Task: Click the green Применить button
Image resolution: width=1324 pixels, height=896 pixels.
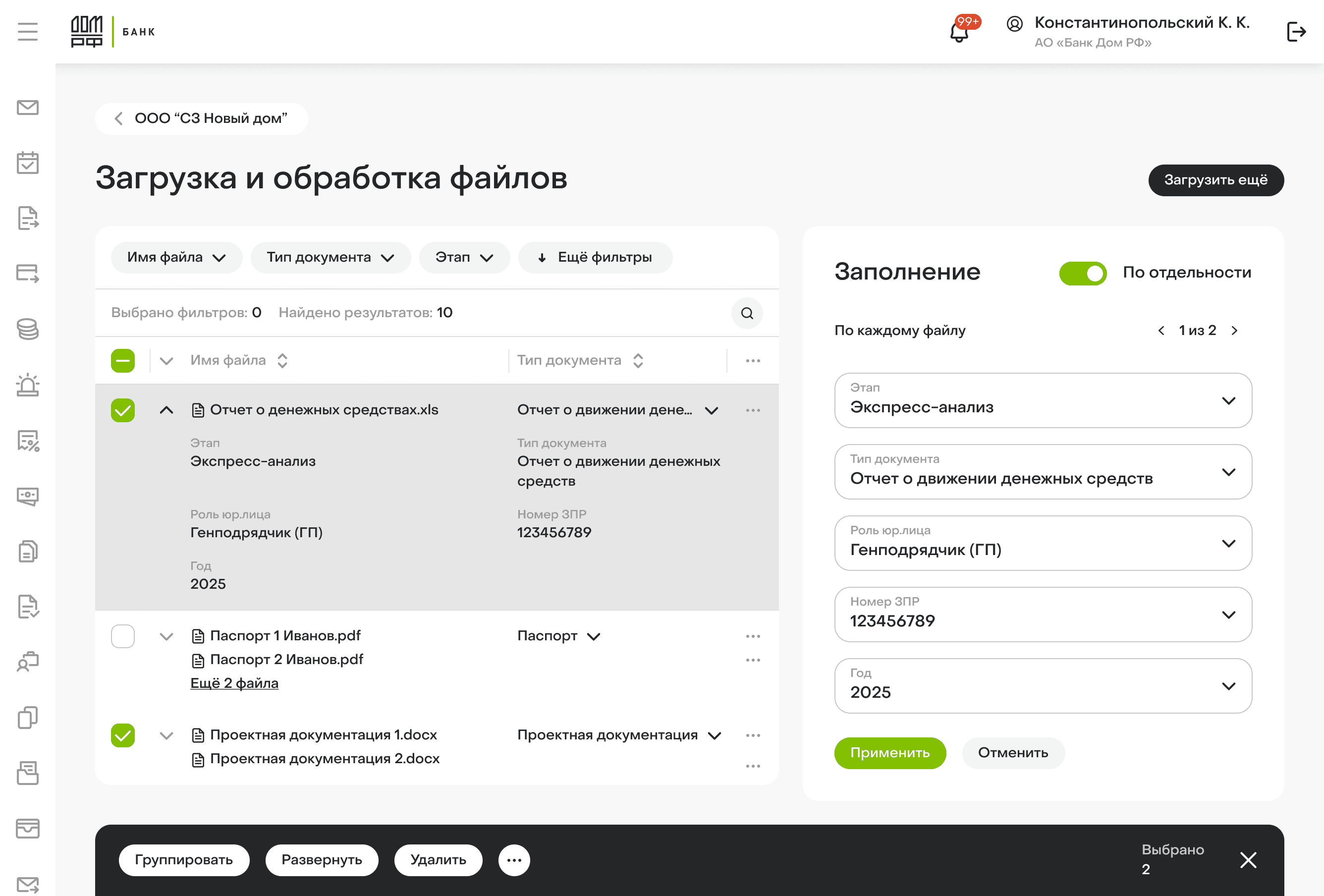Action: coord(889,753)
